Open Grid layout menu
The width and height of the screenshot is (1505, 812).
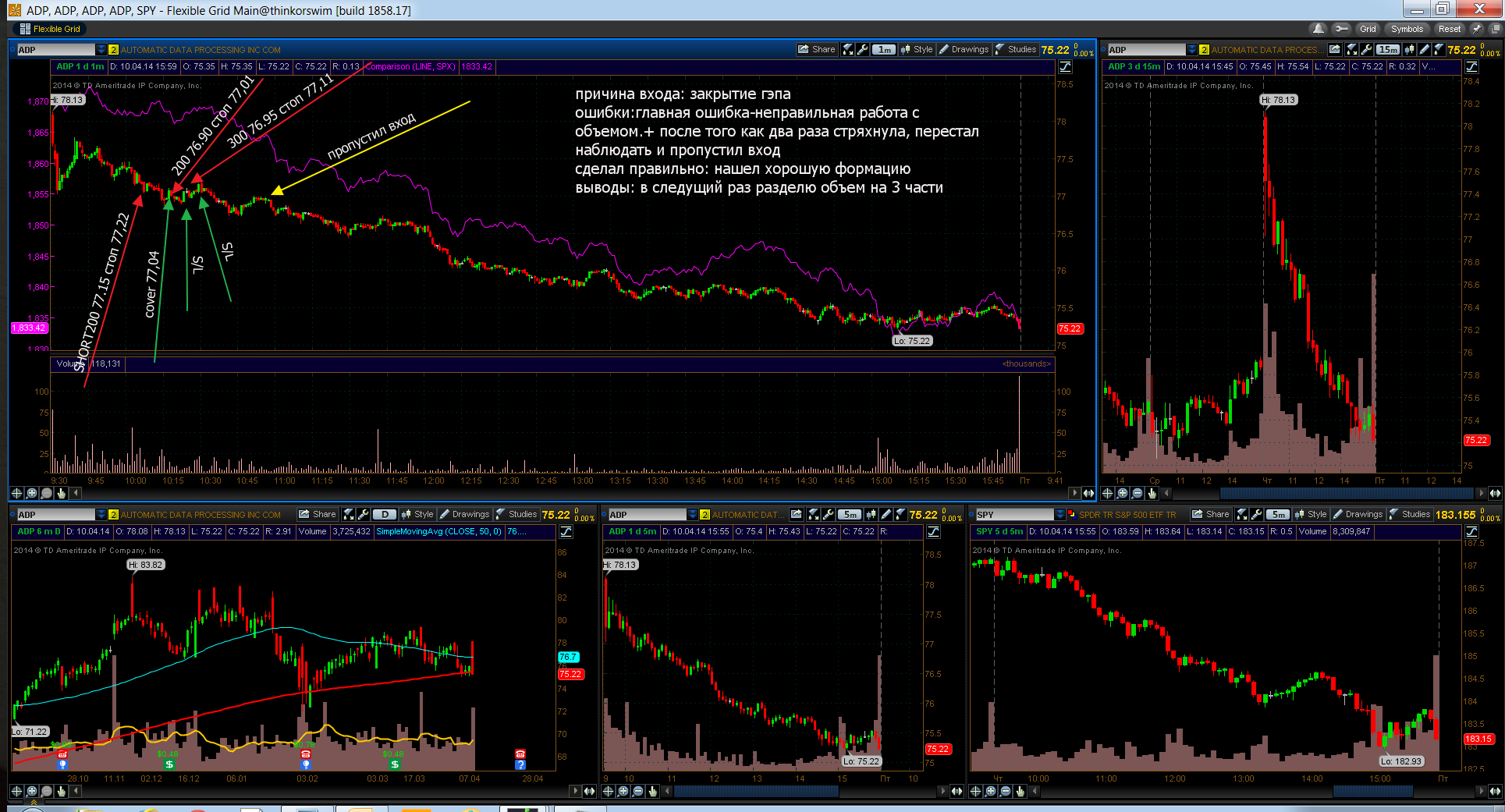click(x=1368, y=29)
